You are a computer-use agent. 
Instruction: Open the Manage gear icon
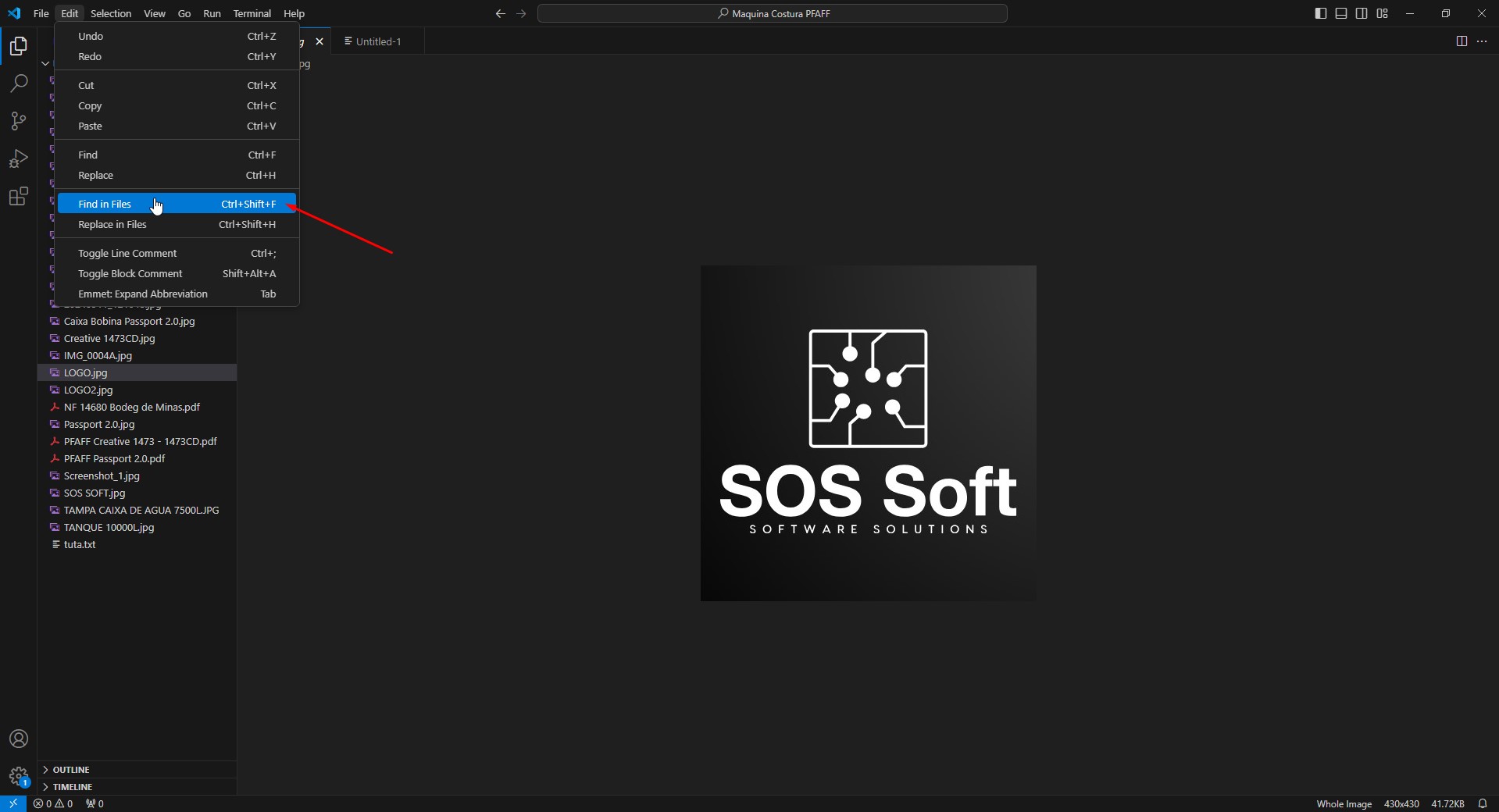click(x=19, y=776)
